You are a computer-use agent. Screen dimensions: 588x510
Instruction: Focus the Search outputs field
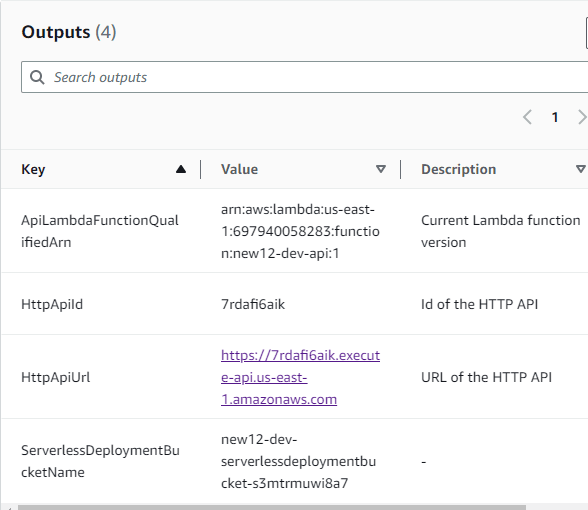(x=304, y=77)
